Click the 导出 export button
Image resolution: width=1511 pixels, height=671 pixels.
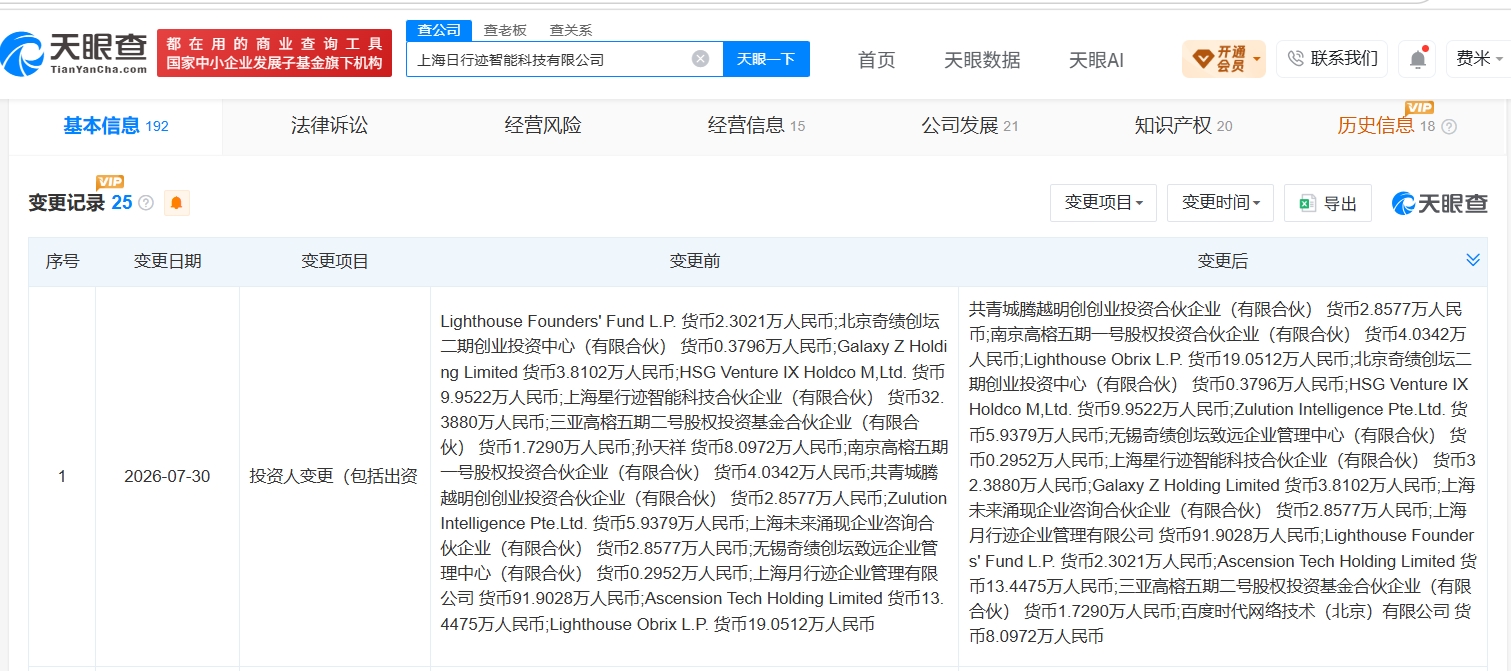tap(1328, 203)
